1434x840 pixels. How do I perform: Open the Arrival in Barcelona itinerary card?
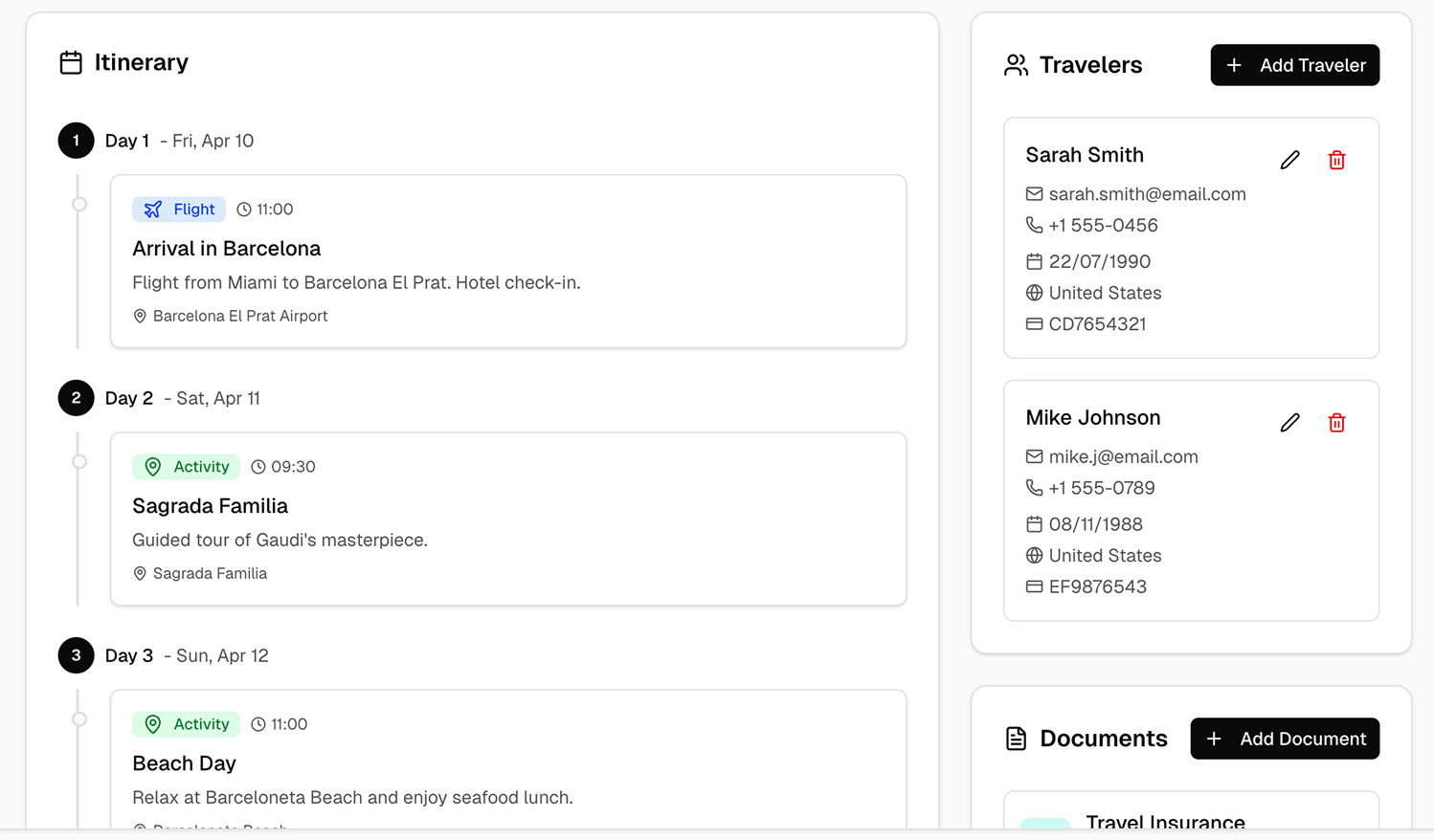[x=507, y=261]
